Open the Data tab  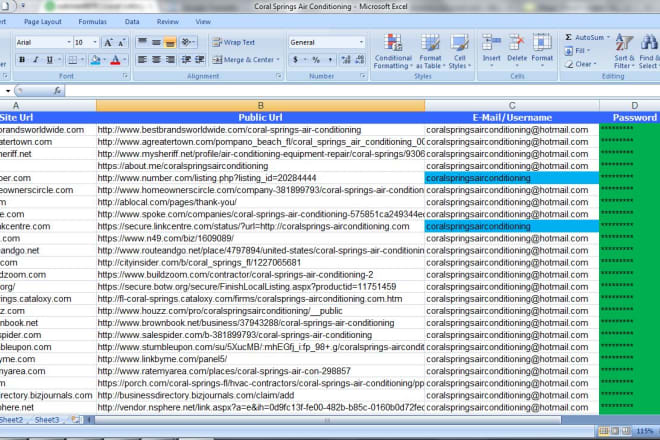pos(132,21)
